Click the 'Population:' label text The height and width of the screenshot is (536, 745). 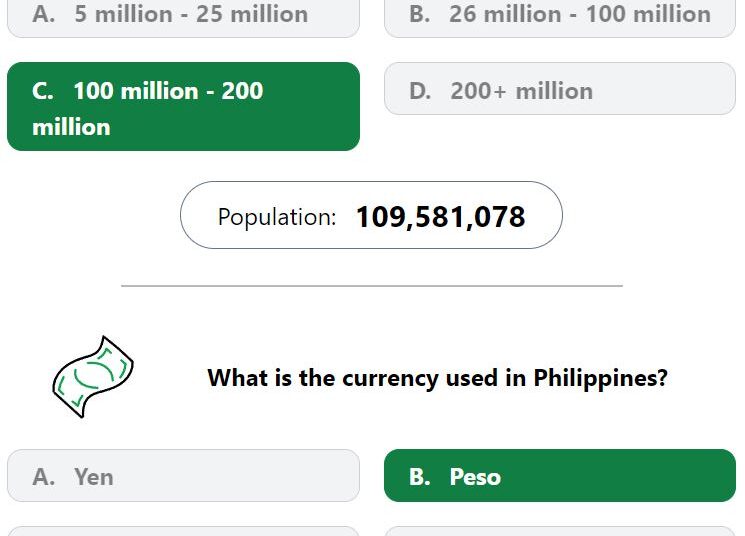[277, 218]
